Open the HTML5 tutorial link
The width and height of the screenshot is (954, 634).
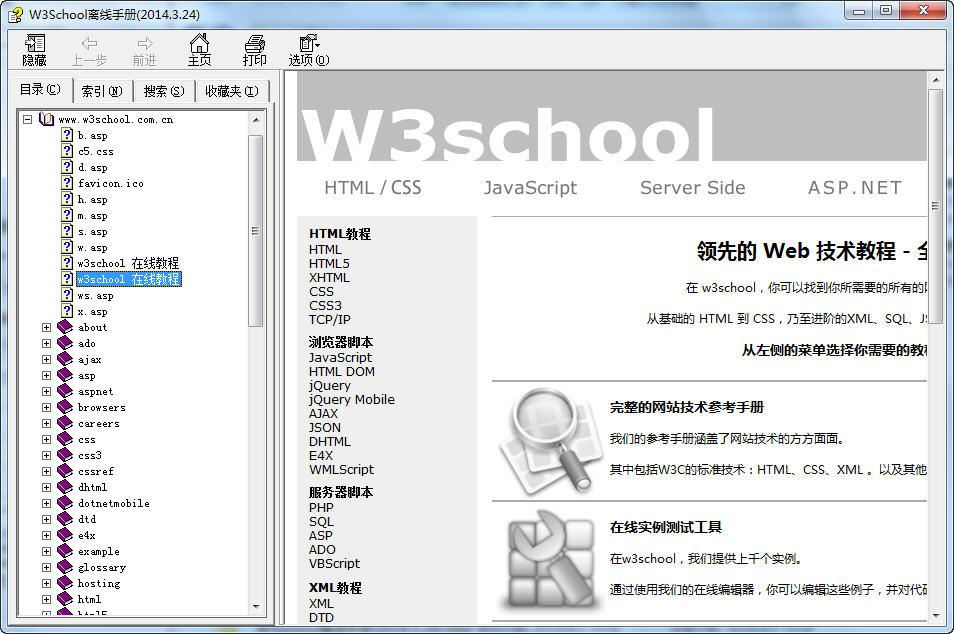(x=329, y=263)
